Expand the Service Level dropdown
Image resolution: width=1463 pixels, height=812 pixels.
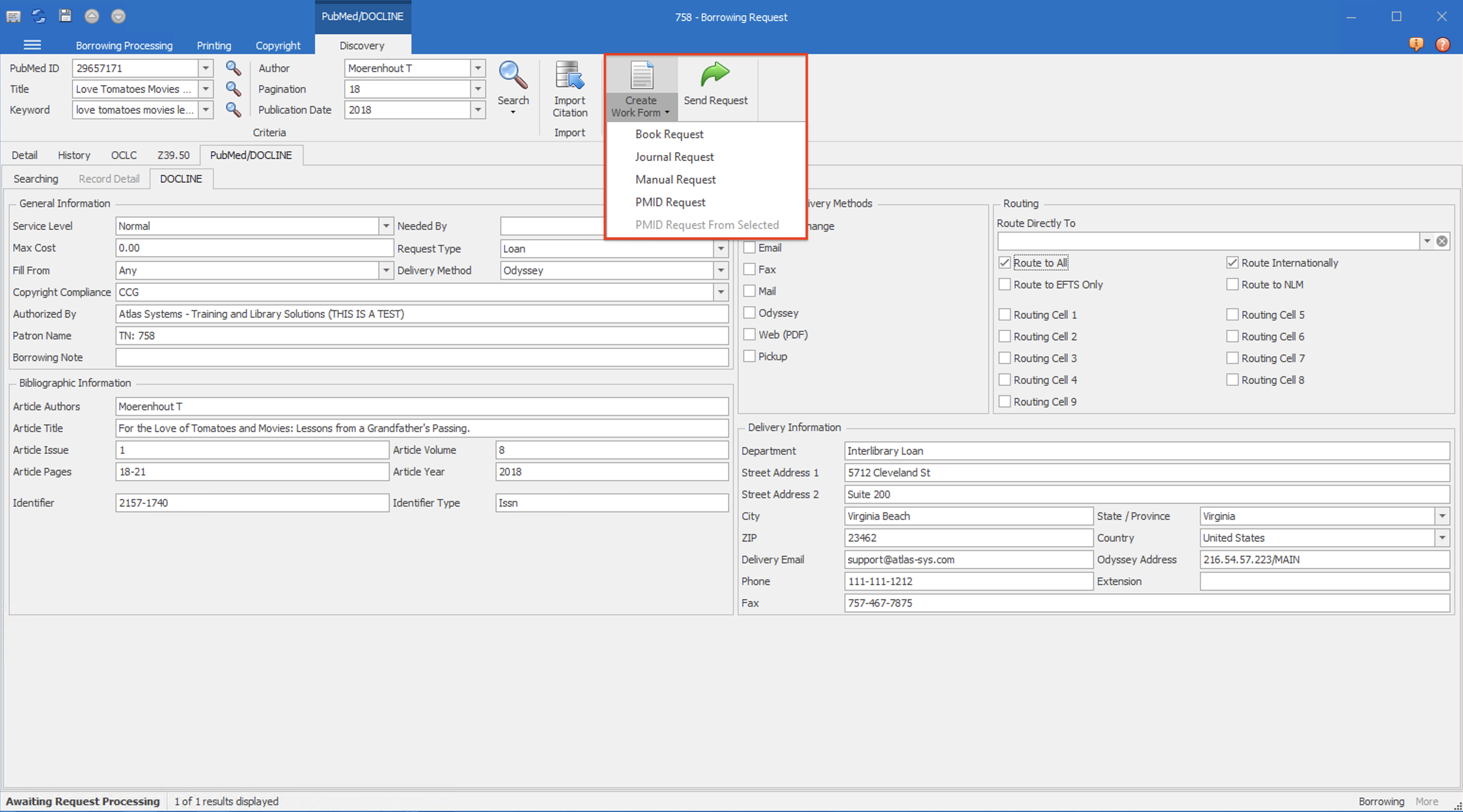click(x=386, y=226)
